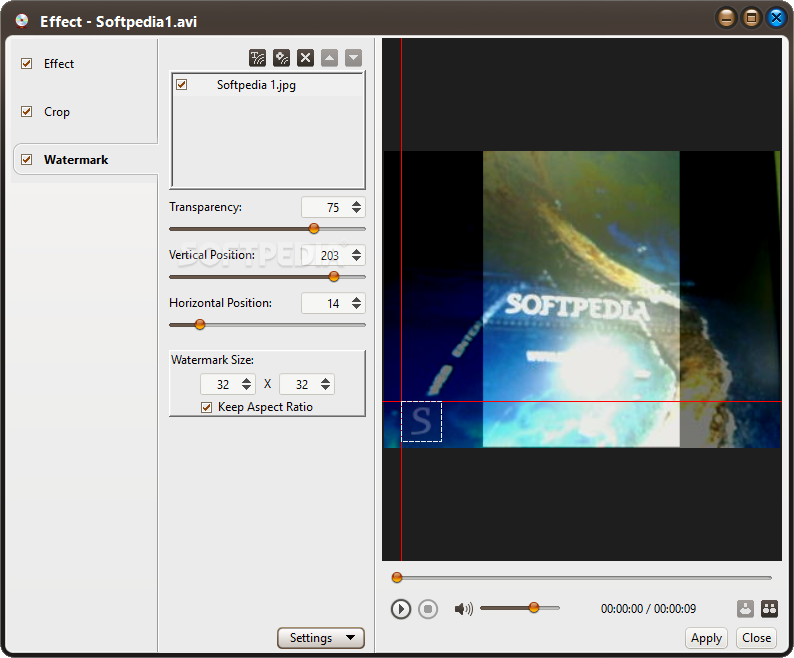Toggle the comparison preview layout icon
The height and width of the screenshot is (658, 794).
[769, 609]
